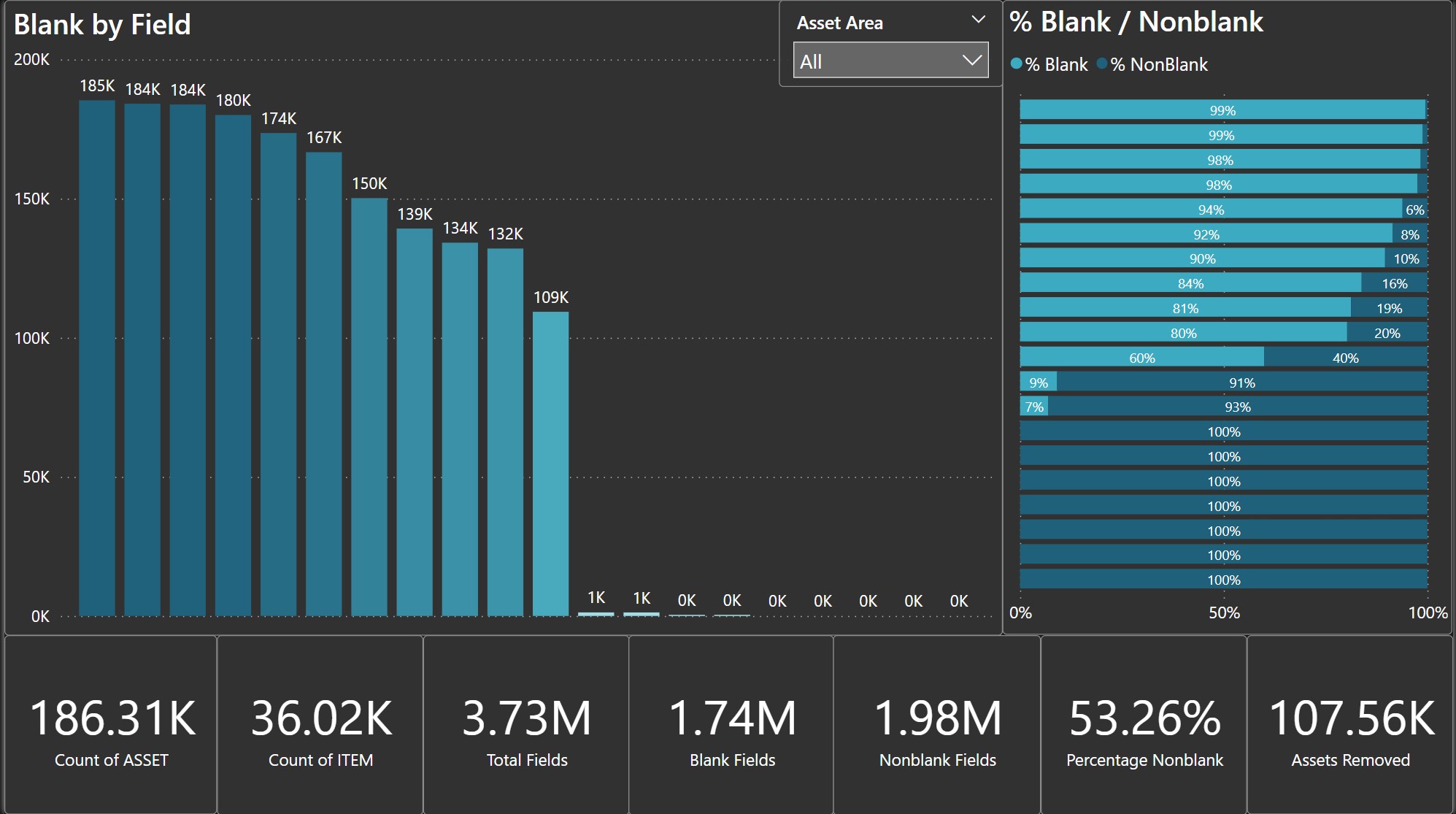
Task: Select the 109K bar
Action: (550, 464)
